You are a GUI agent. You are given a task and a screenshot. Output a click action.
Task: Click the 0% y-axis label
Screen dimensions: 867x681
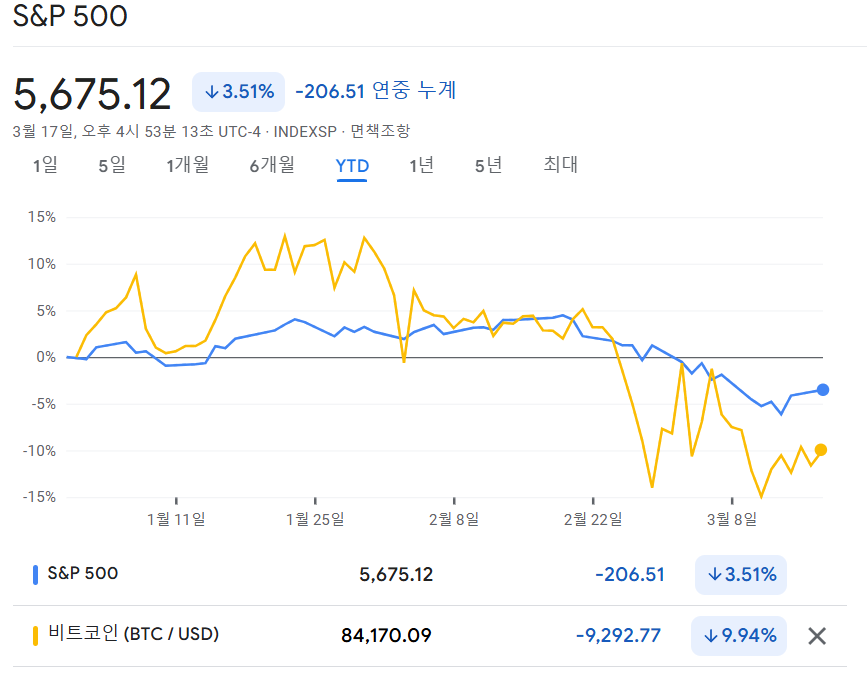46,357
